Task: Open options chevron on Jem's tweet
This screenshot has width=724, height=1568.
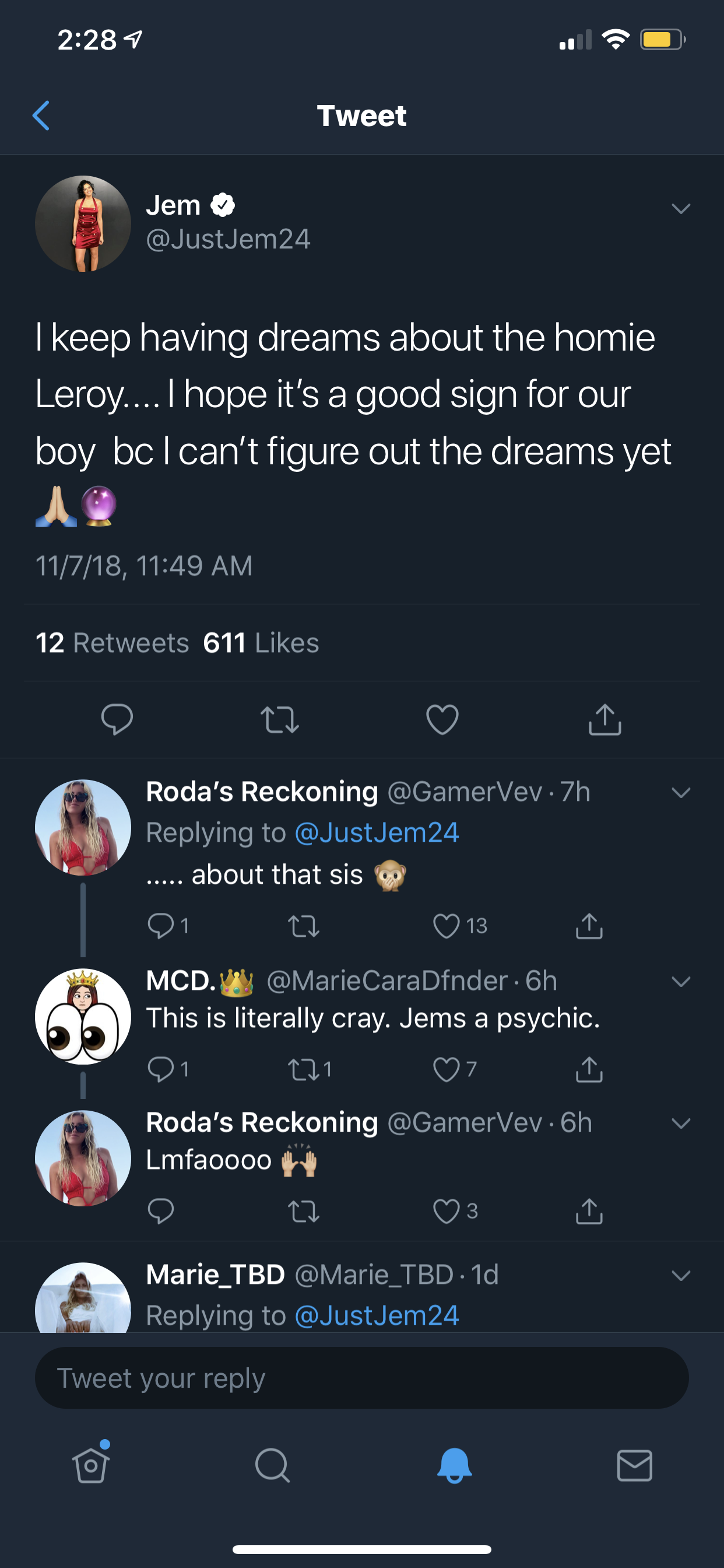Action: (681, 209)
